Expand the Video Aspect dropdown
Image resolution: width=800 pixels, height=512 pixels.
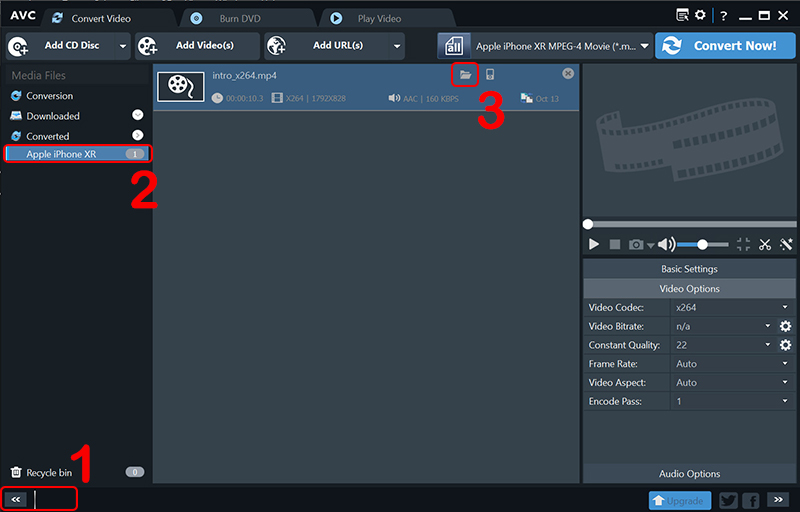(x=785, y=382)
